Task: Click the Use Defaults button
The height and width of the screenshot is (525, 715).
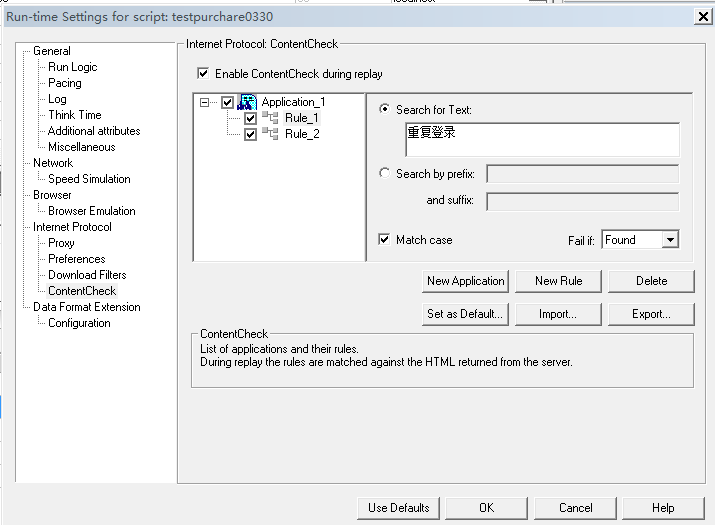Action: coord(399,508)
